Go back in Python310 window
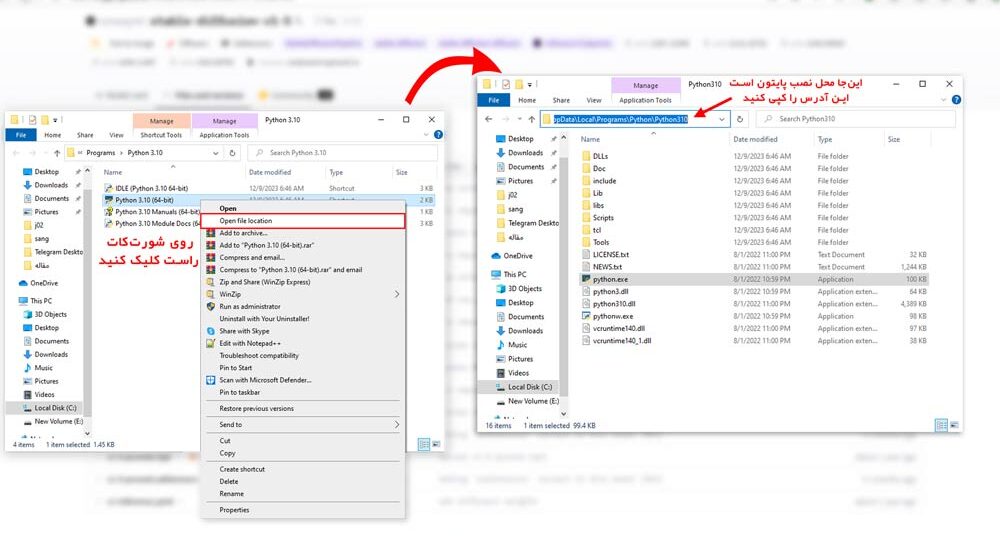Viewport: 1000px width, 536px height. (489, 119)
